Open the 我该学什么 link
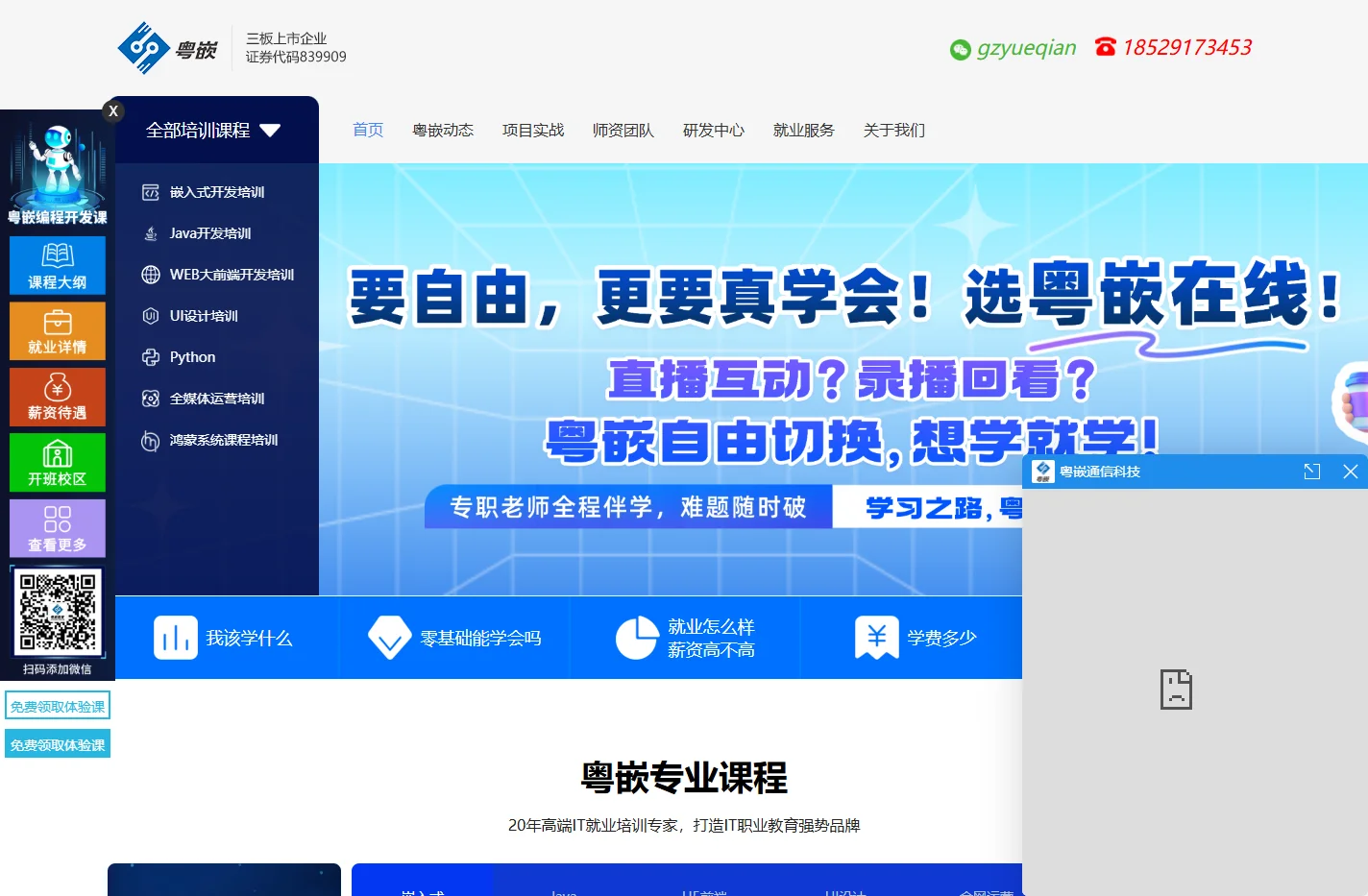Screen dimensions: 1368x896 pyautogui.click(x=249, y=639)
